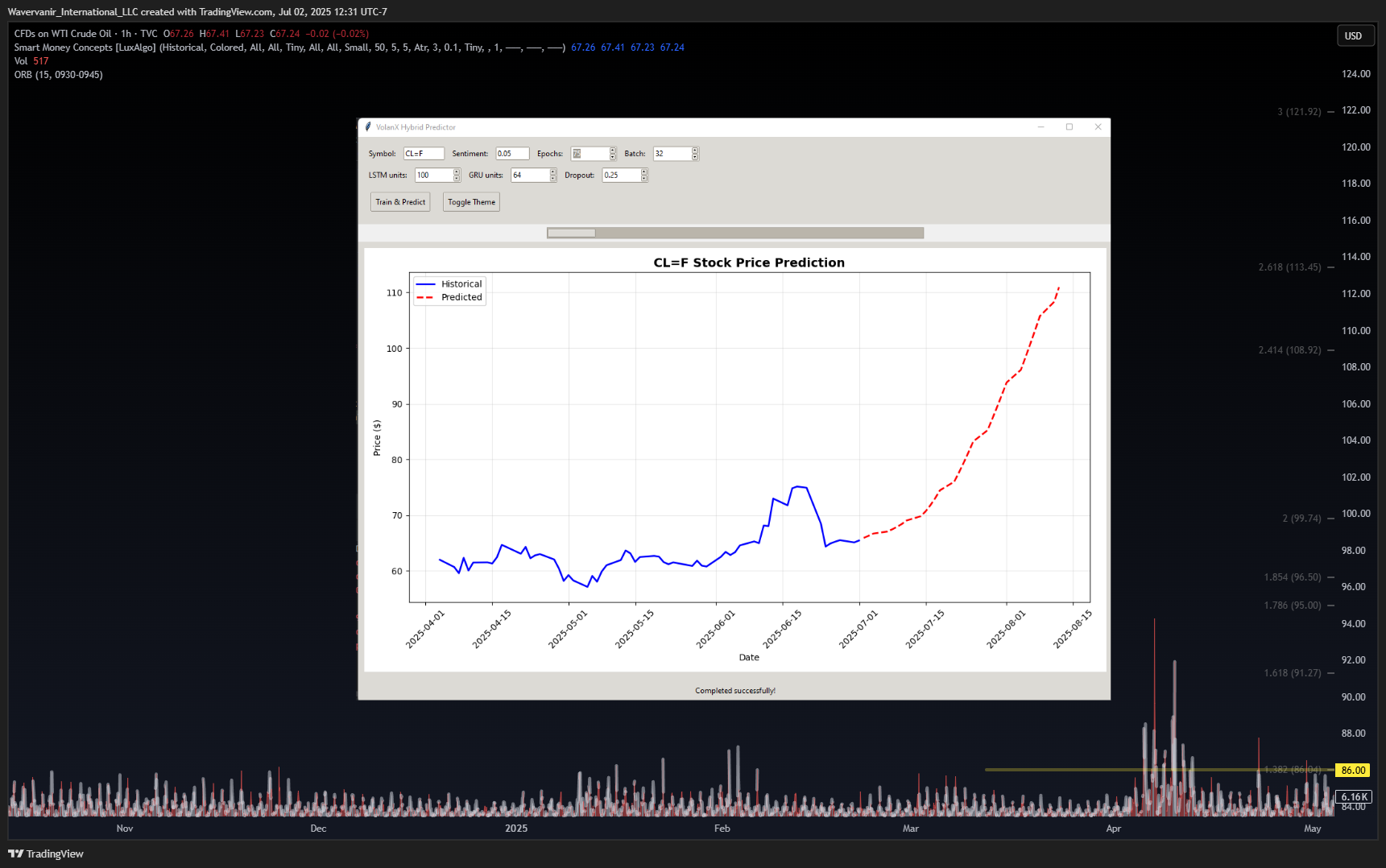
Task: Increase Dropout with its up arrow
Action: point(644,172)
